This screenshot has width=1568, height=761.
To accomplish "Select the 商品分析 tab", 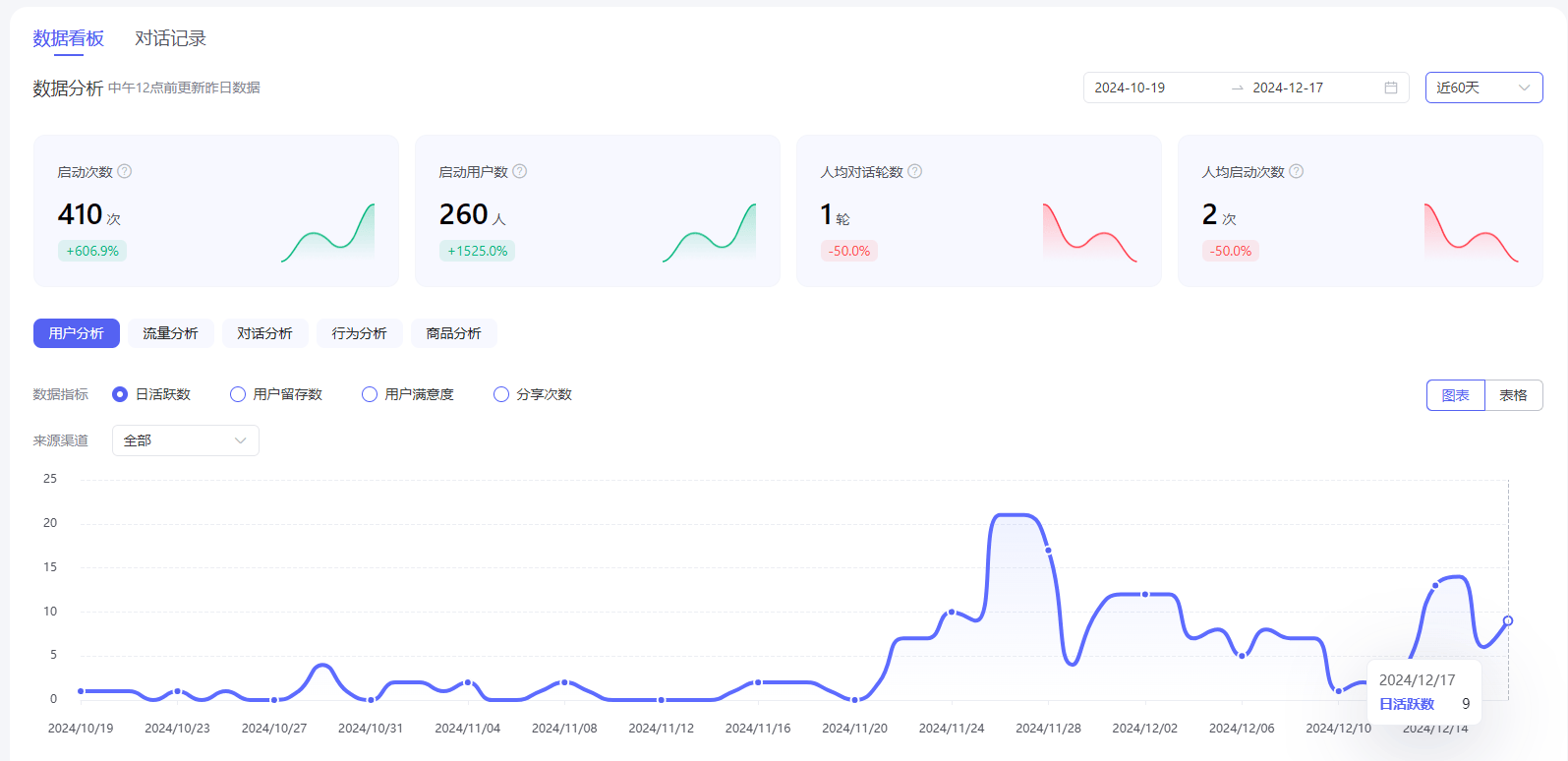I will click(x=454, y=333).
